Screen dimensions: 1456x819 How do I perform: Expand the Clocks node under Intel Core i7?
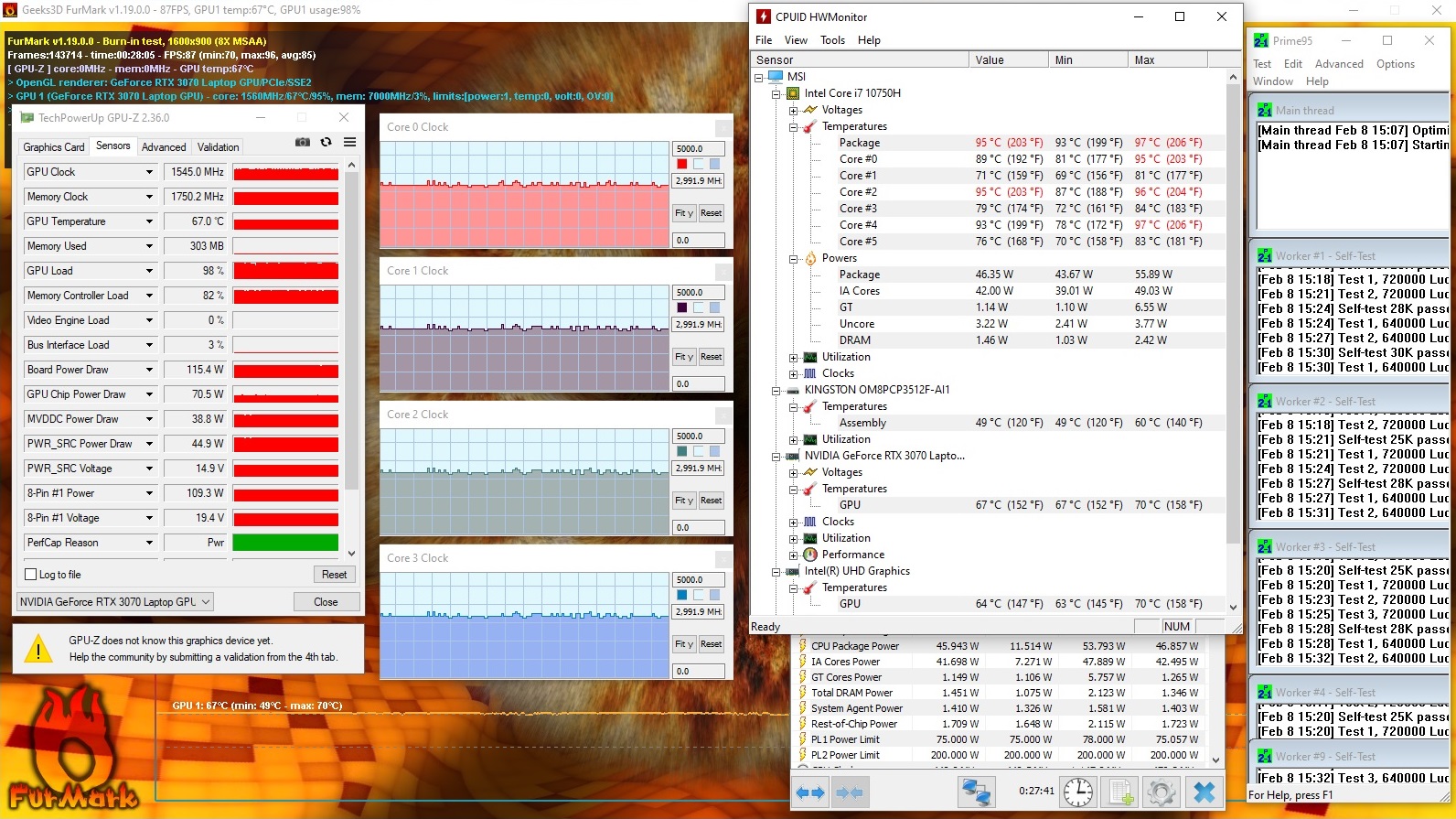tap(794, 374)
